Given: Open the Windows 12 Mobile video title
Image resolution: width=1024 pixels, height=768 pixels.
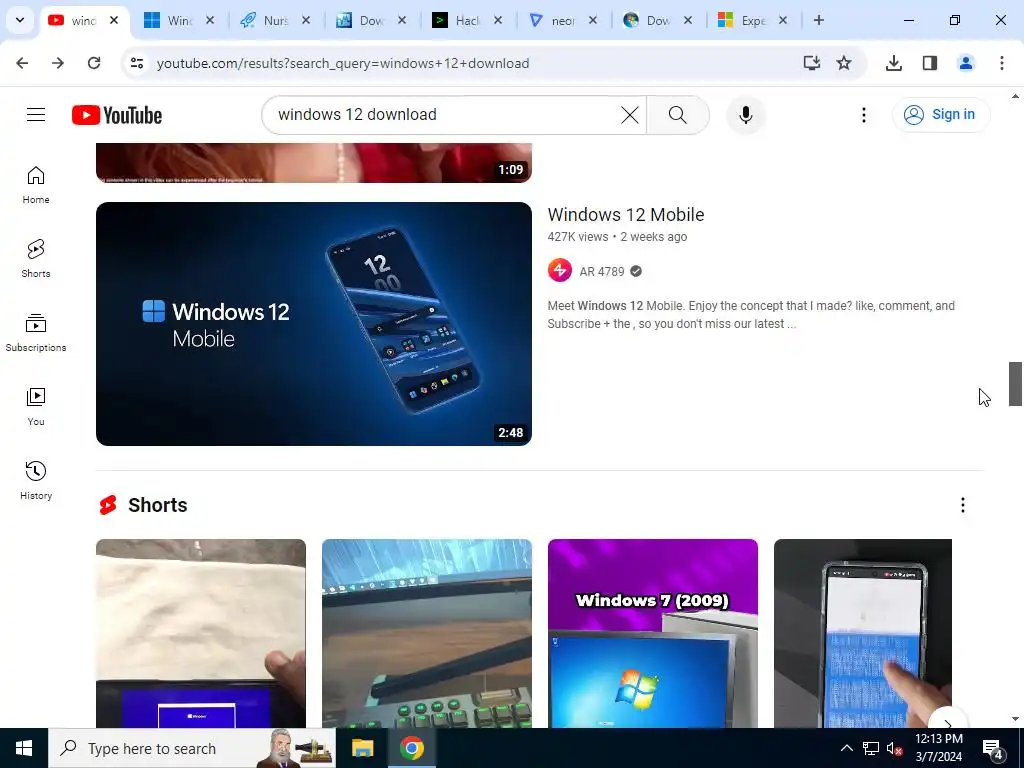Looking at the screenshot, I should point(626,214).
